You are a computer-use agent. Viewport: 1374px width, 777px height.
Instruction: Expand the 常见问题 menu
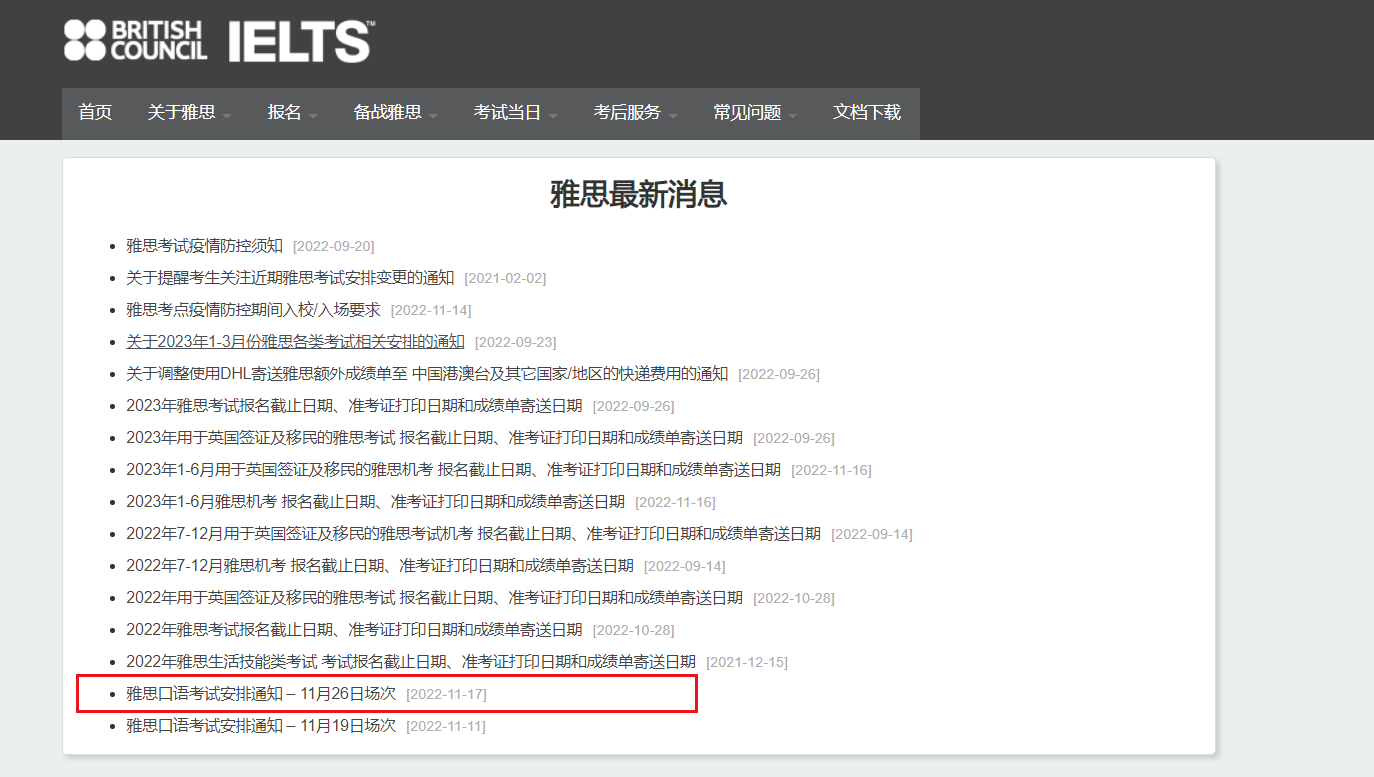(755, 113)
